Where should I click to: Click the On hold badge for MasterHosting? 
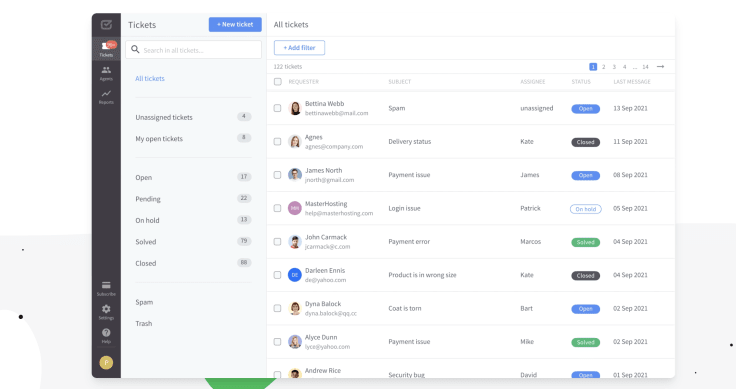pos(585,209)
